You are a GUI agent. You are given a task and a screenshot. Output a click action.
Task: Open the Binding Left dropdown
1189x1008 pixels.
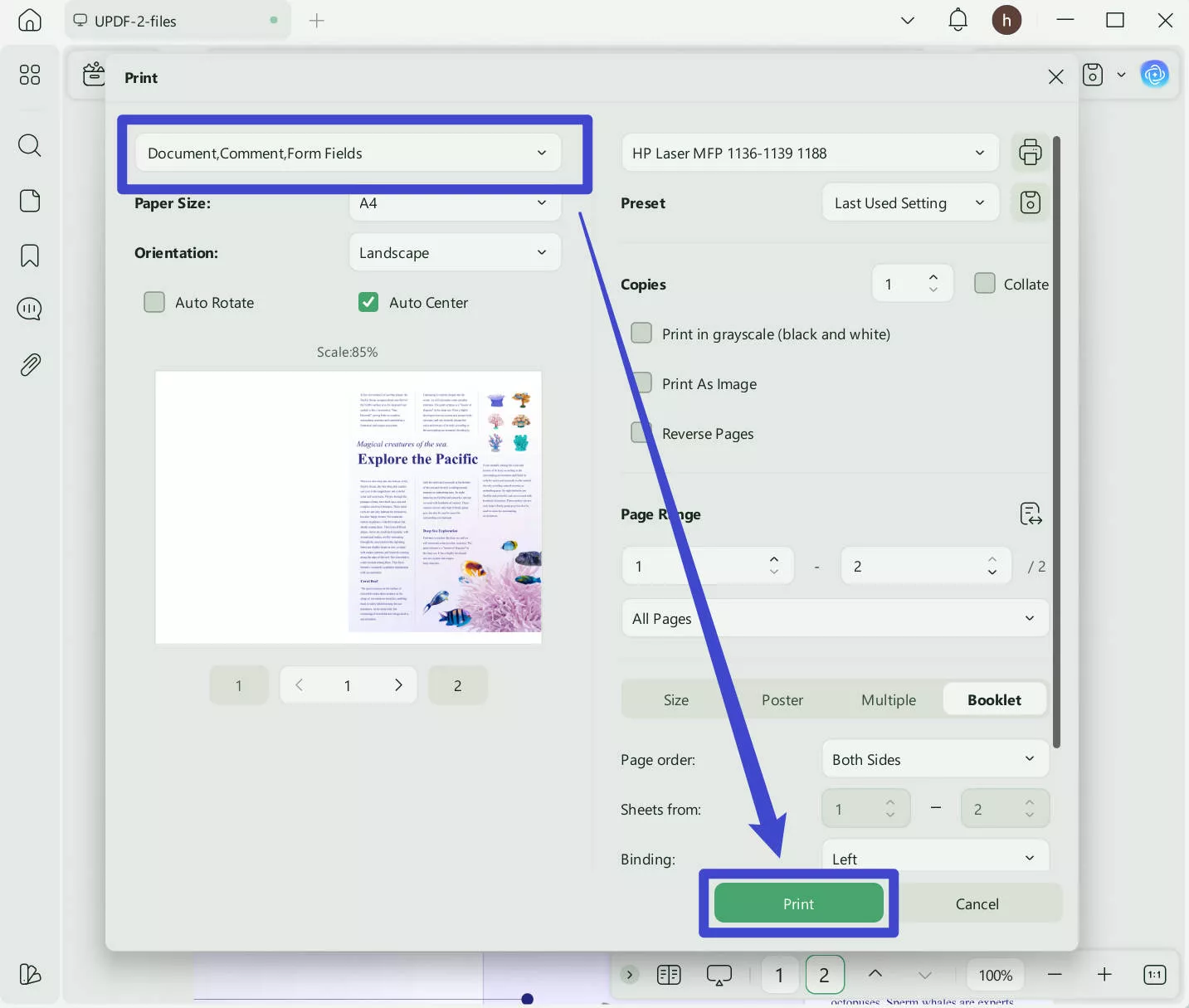click(936, 856)
